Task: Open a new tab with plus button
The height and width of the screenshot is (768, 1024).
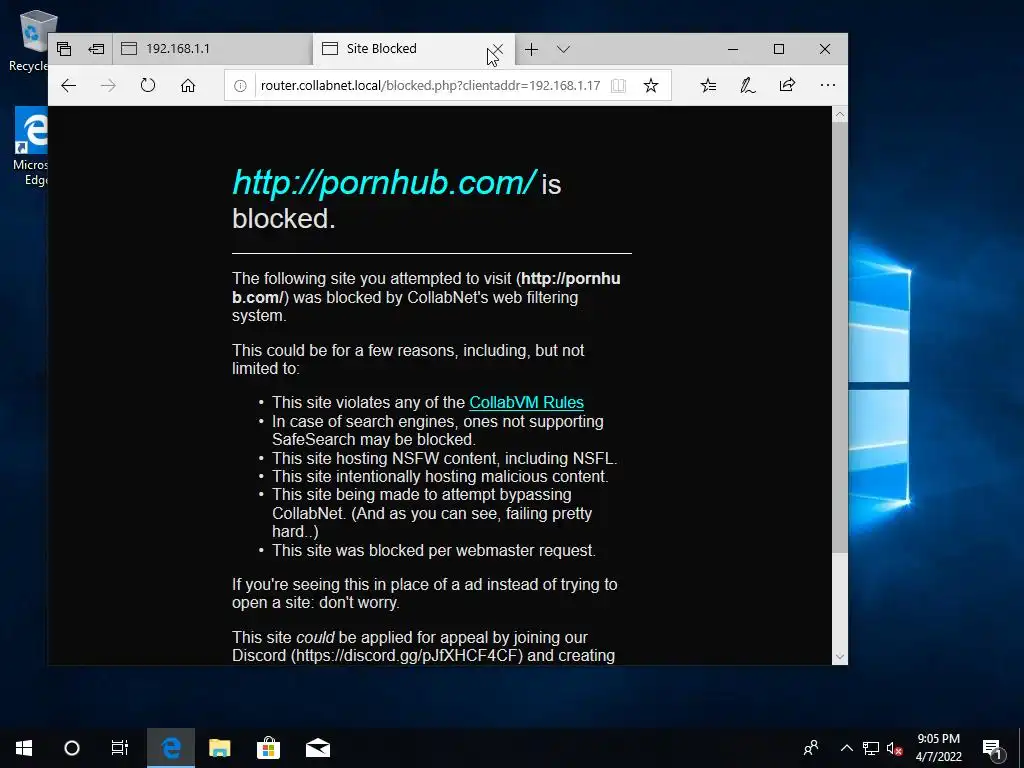Action: click(x=532, y=49)
